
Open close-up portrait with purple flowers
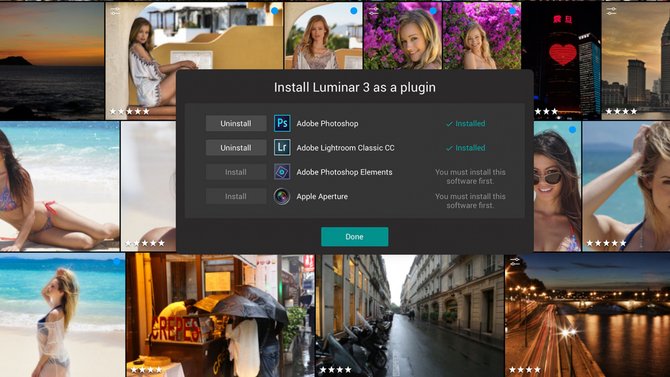[403, 36]
